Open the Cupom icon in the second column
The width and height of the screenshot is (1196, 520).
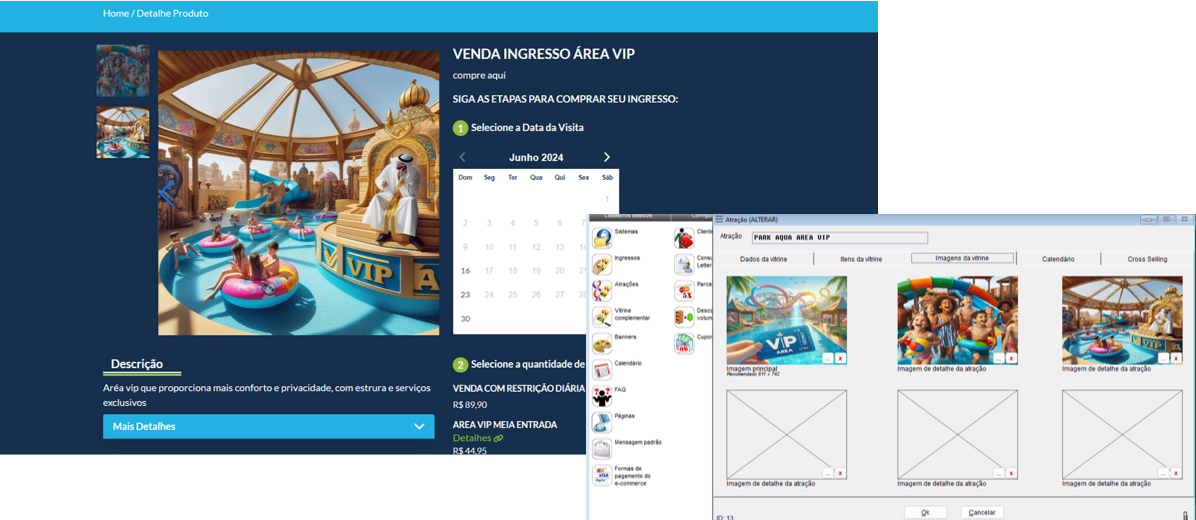(683, 343)
